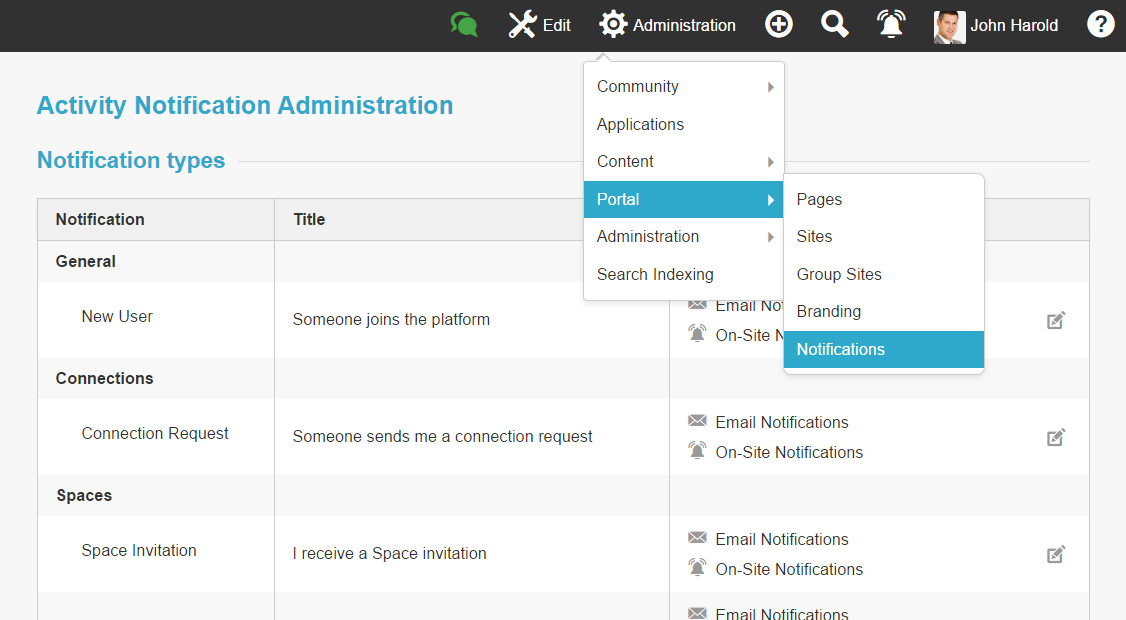
Task: Click the Edit wrench icon
Action: pyautogui.click(x=521, y=24)
